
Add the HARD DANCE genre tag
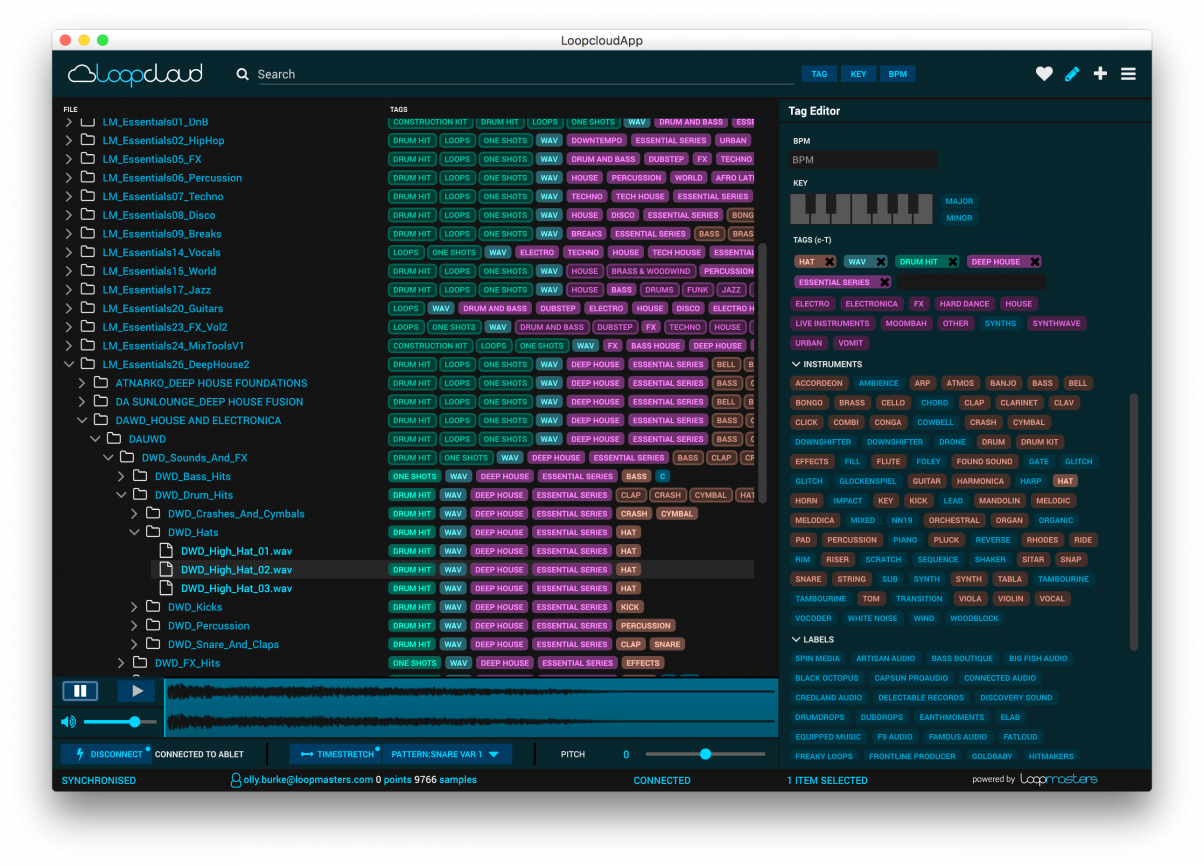click(x=964, y=304)
